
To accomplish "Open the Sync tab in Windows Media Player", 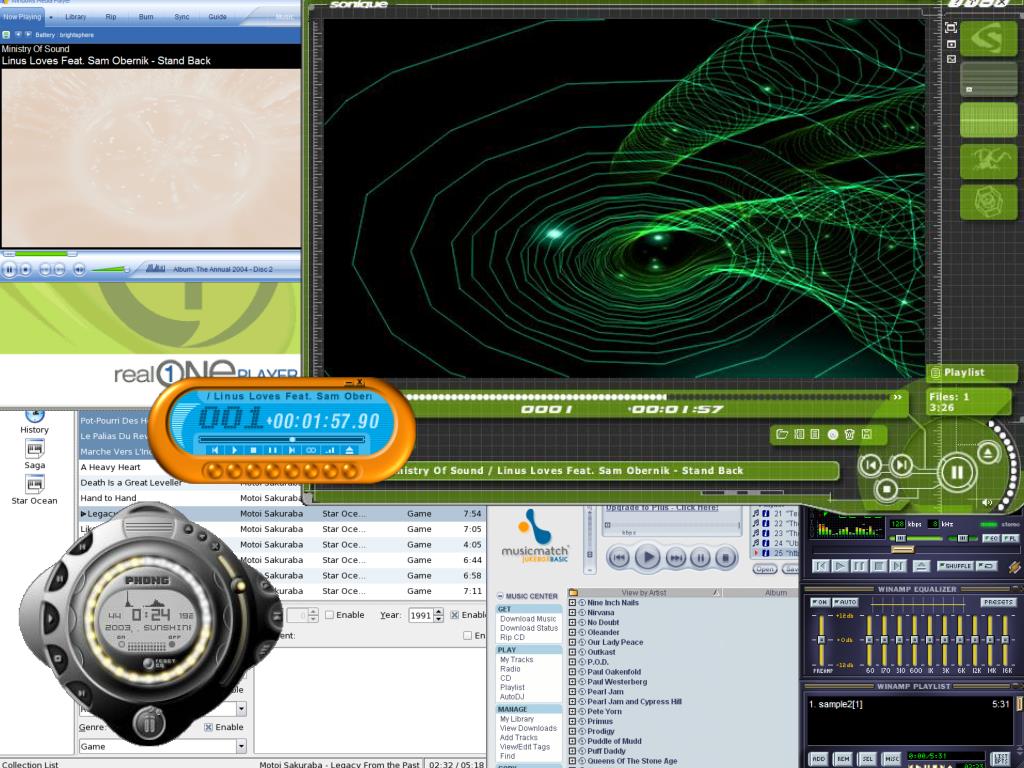I will point(182,17).
